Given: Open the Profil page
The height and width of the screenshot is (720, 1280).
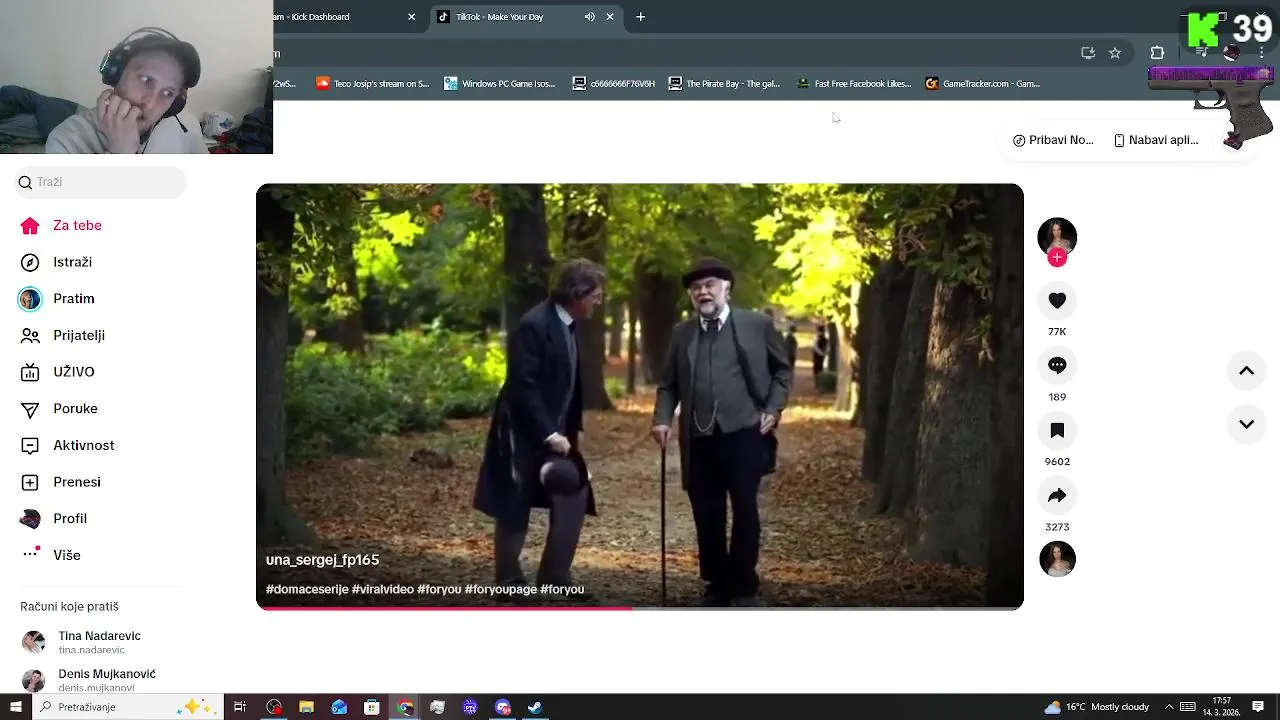Looking at the screenshot, I should click(54, 518).
